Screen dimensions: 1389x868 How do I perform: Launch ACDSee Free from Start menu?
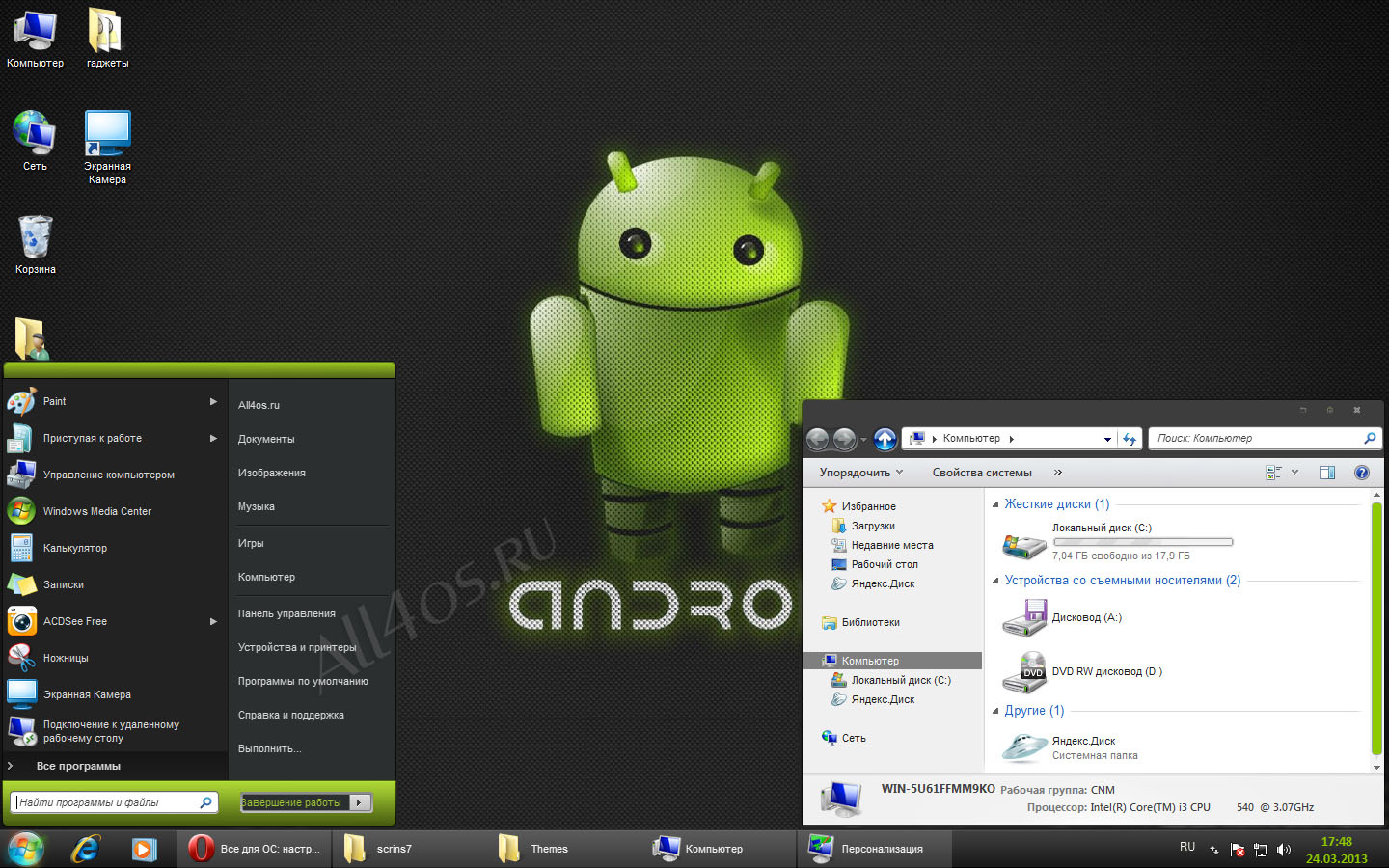(x=114, y=621)
